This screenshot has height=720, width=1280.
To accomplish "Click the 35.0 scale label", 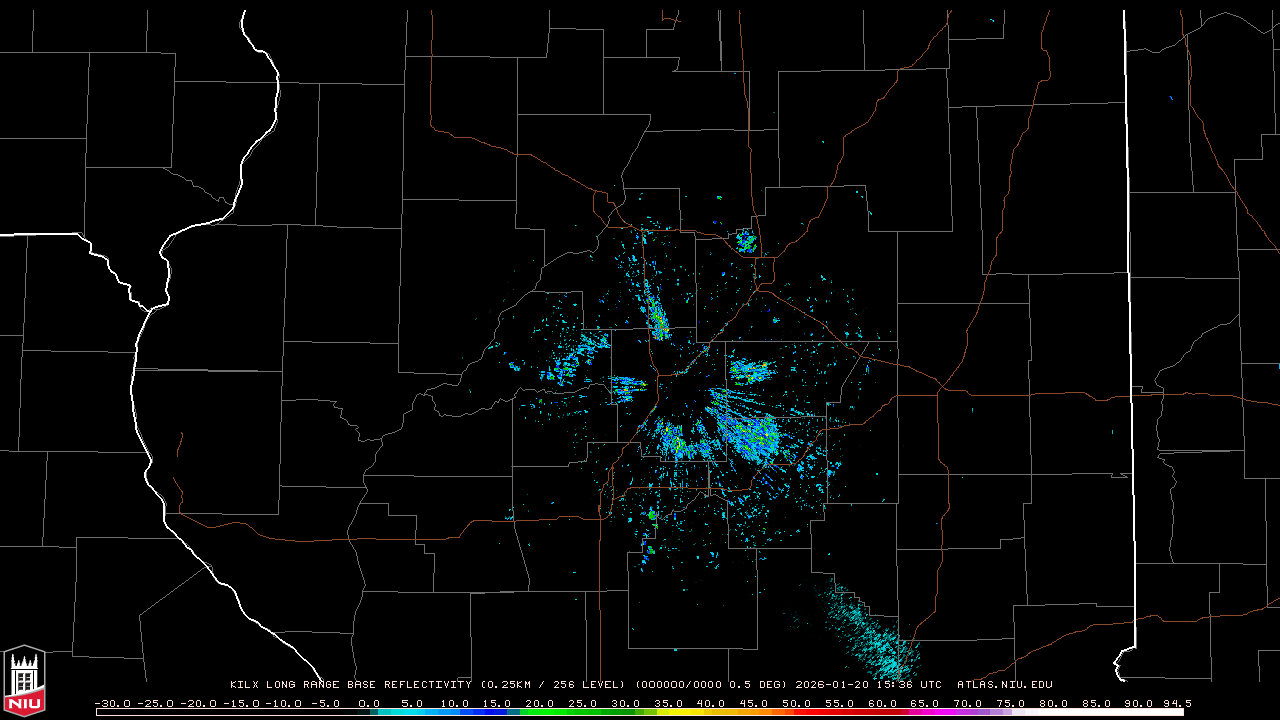I will pos(670,703).
